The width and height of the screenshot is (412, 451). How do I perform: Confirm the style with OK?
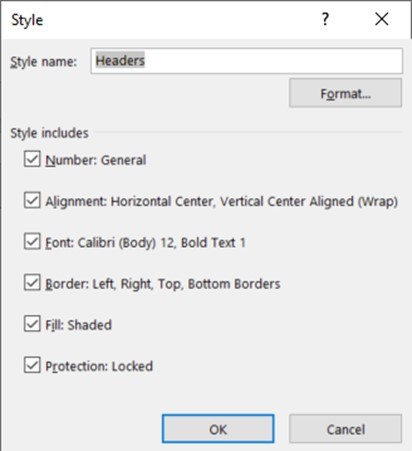[218, 429]
